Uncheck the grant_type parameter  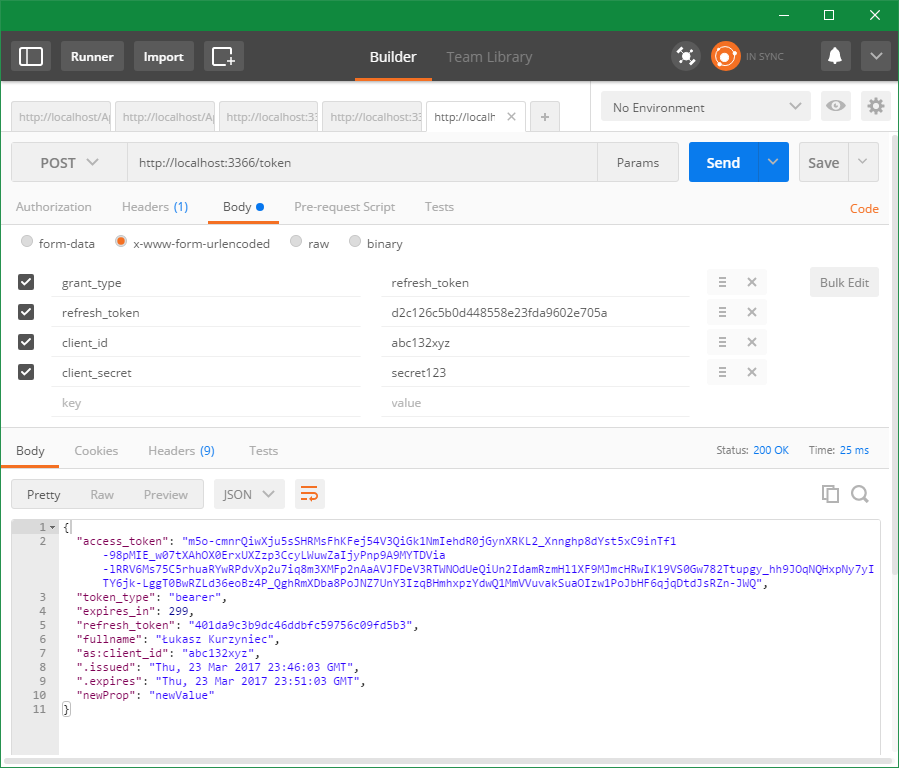pos(26,282)
